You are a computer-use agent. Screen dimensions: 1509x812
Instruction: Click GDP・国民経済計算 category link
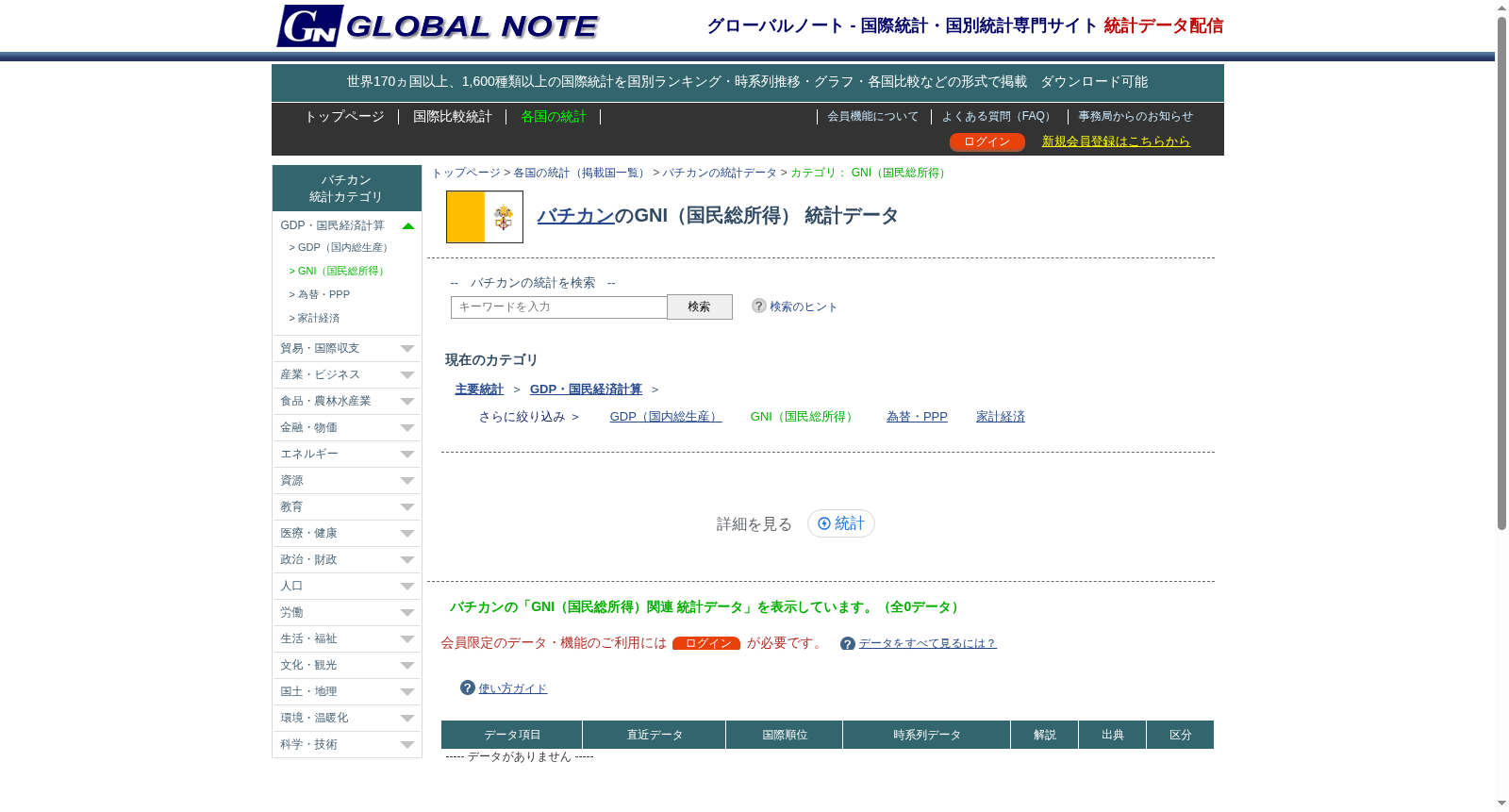[x=586, y=389]
